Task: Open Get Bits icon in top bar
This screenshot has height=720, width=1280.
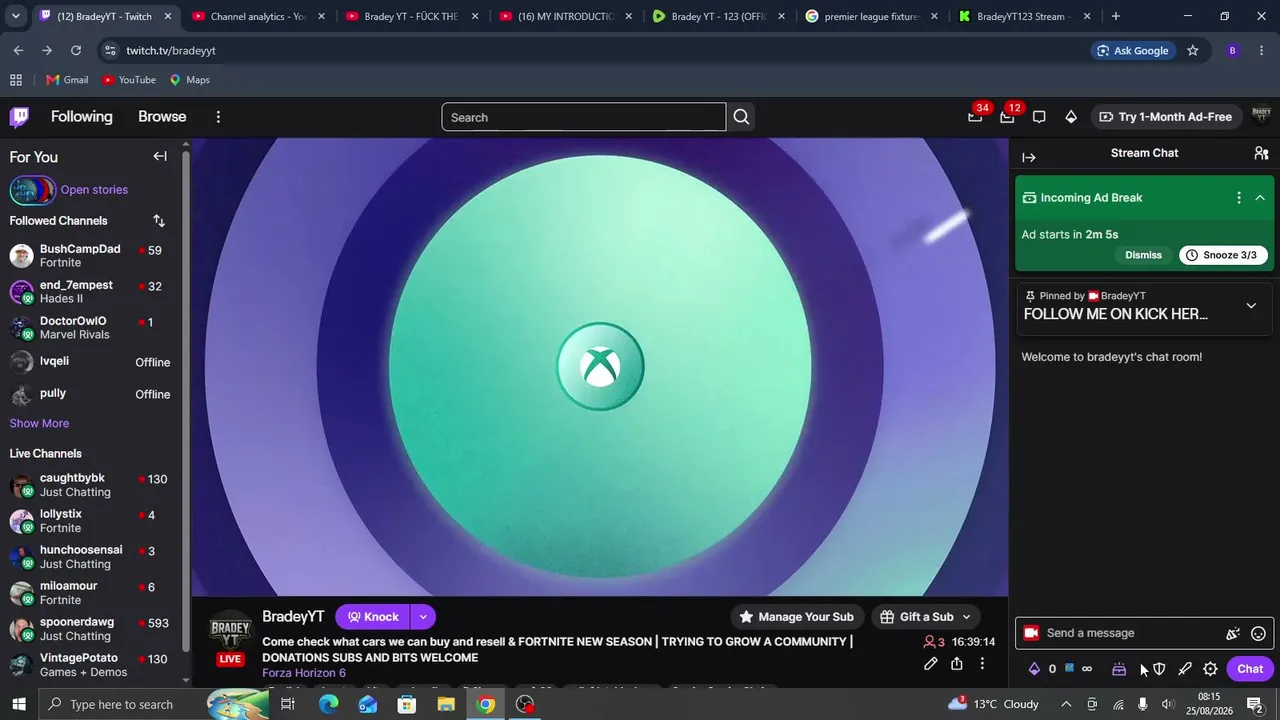Action: [x=1071, y=117]
